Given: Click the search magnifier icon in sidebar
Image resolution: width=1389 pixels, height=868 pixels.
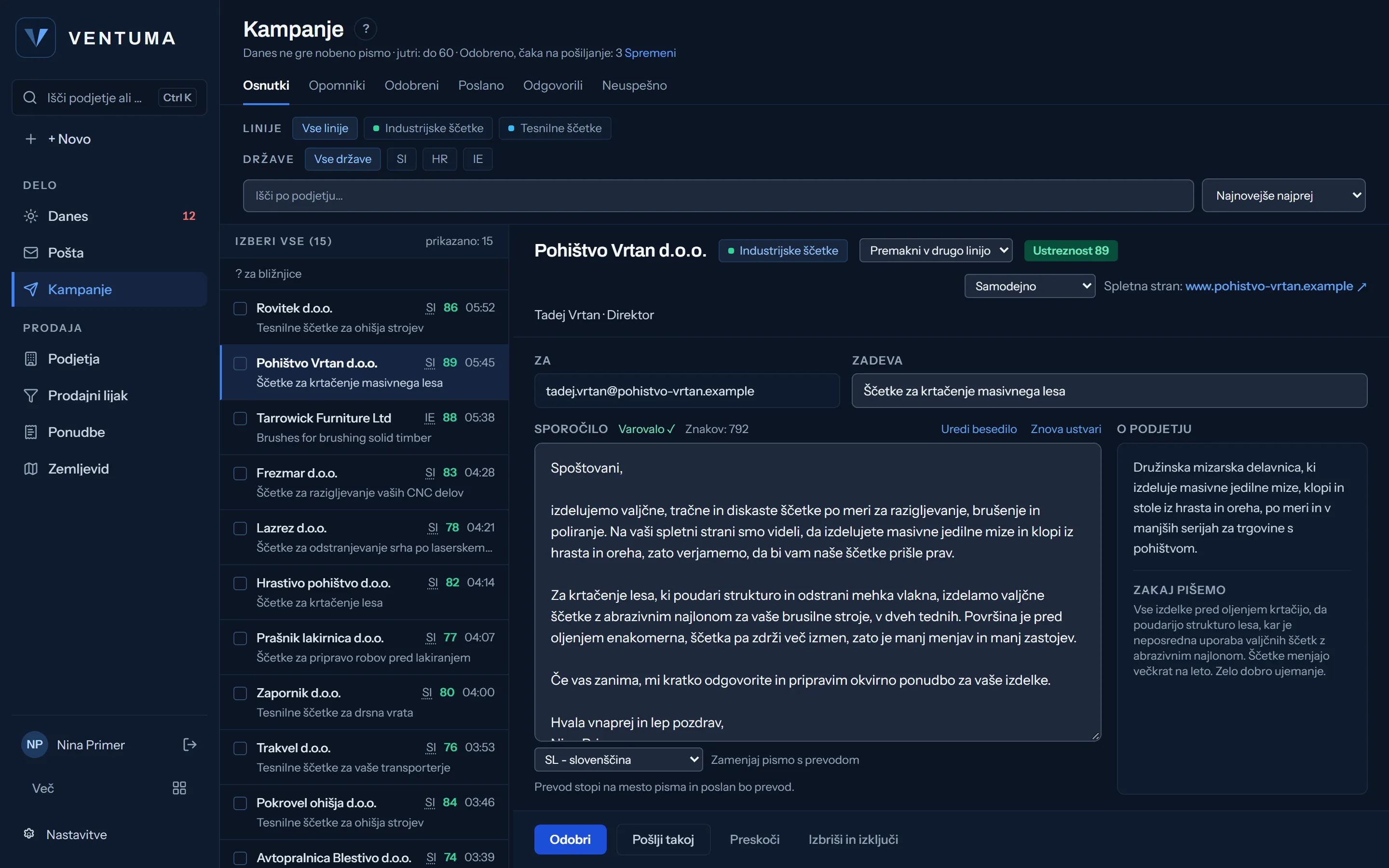Looking at the screenshot, I should click(x=30, y=97).
